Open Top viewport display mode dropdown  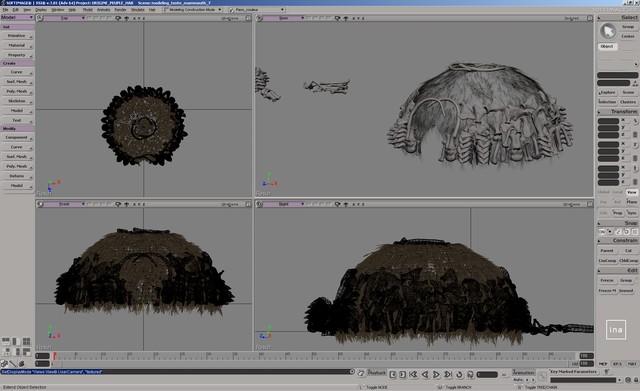tap(230, 18)
